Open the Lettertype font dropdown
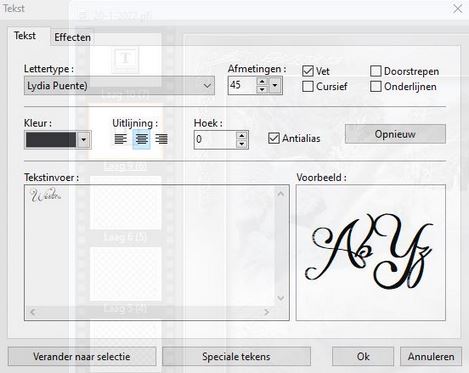Viewport: 469px width, 373px height. coord(119,86)
